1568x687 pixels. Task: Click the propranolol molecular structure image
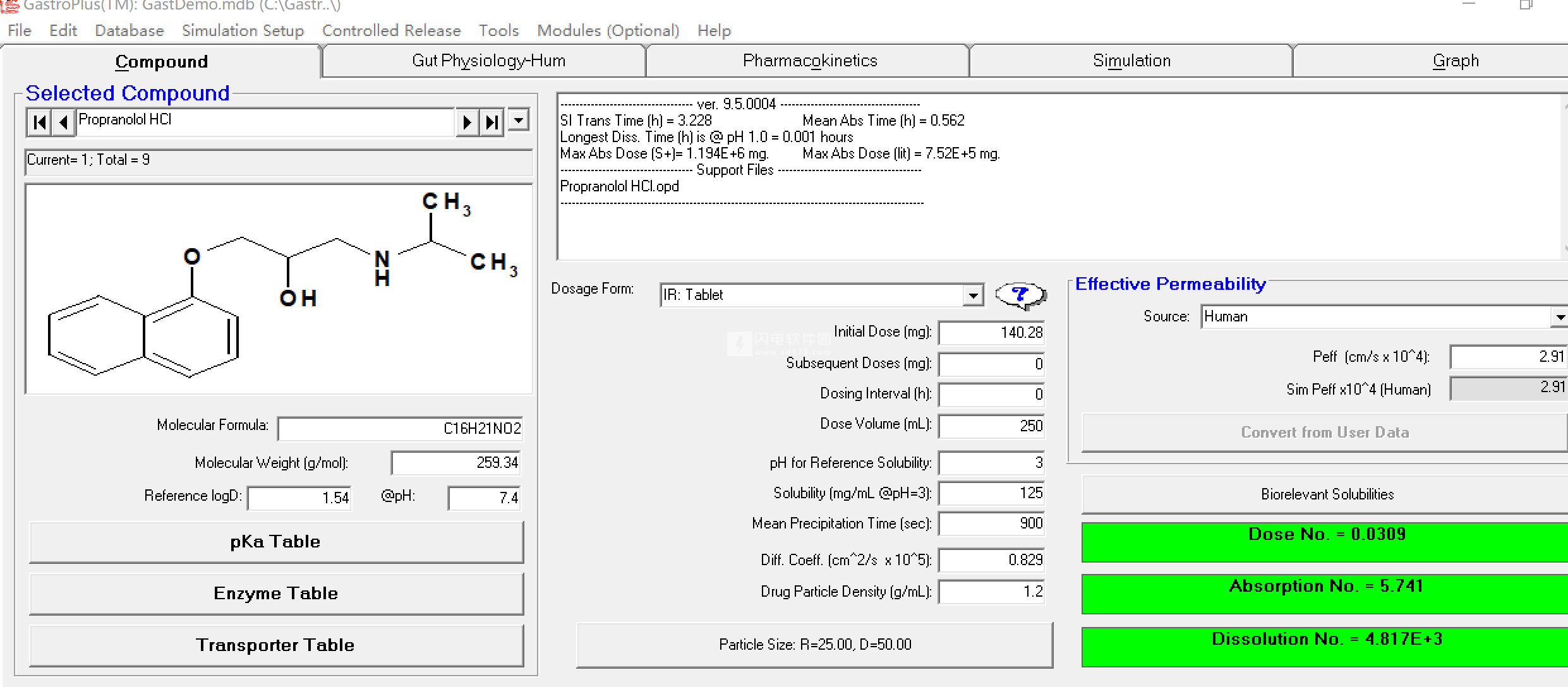(279, 289)
